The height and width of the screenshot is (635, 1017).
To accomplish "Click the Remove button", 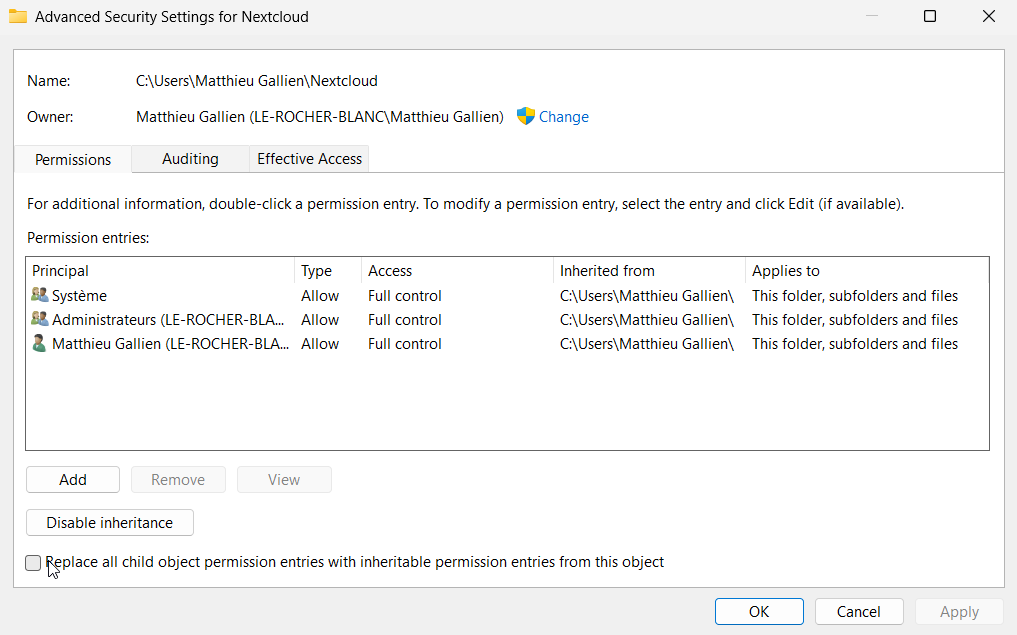I will point(178,479).
